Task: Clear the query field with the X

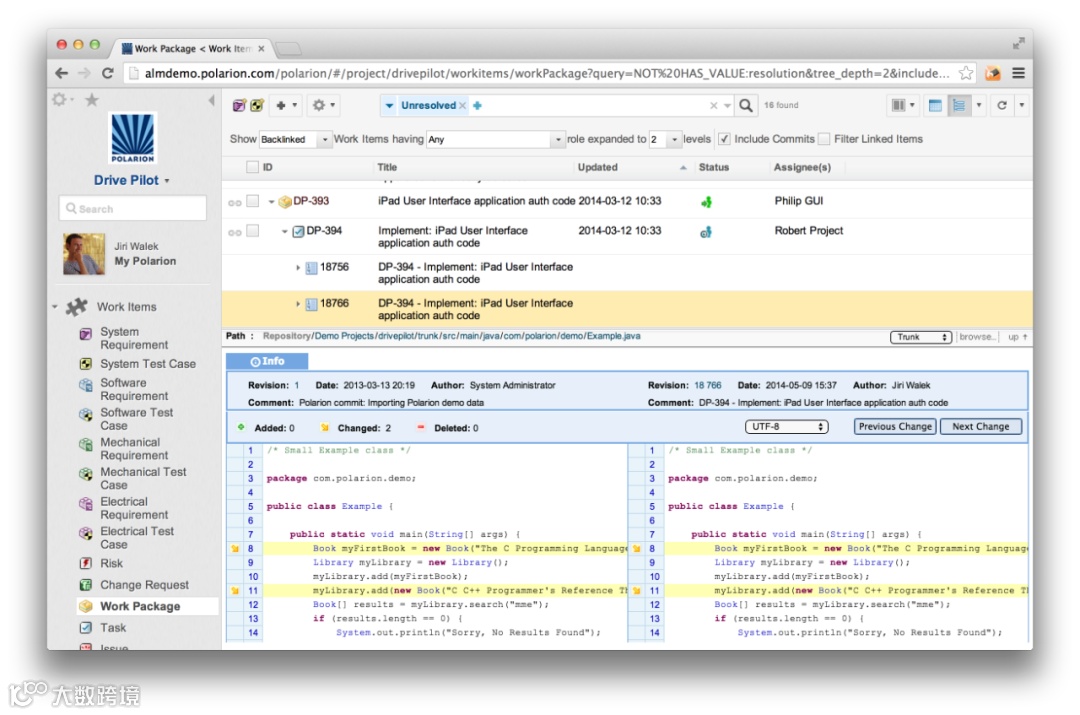Action: 714,105
